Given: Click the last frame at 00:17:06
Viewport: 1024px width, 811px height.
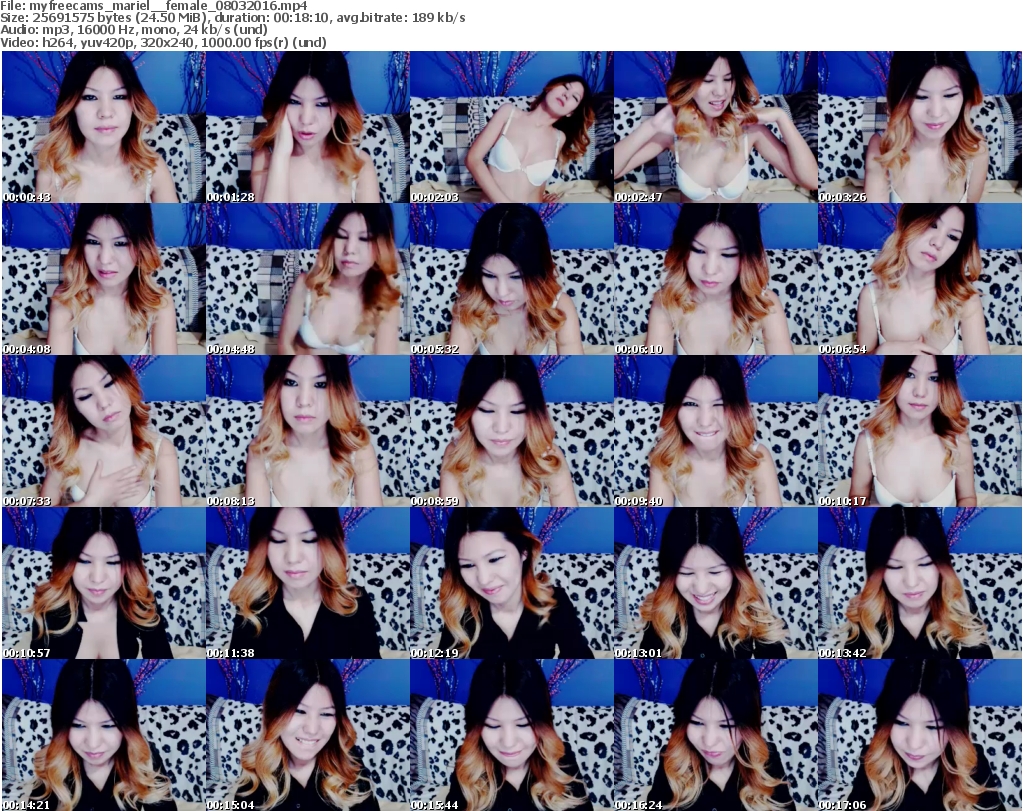Looking at the screenshot, I should (919, 735).
